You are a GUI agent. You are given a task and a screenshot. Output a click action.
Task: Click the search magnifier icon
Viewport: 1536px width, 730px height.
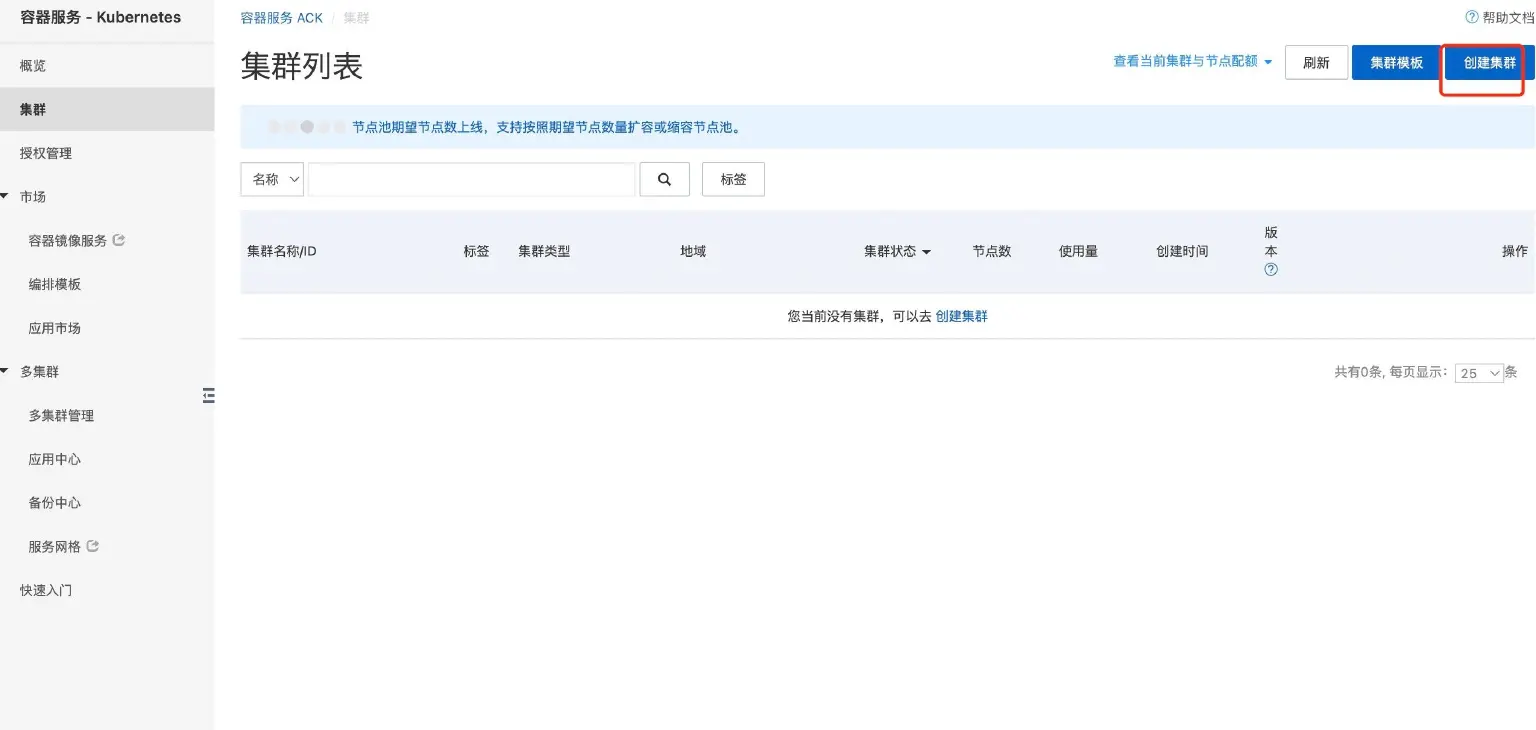pyautogui.click(x=664, y=179)
